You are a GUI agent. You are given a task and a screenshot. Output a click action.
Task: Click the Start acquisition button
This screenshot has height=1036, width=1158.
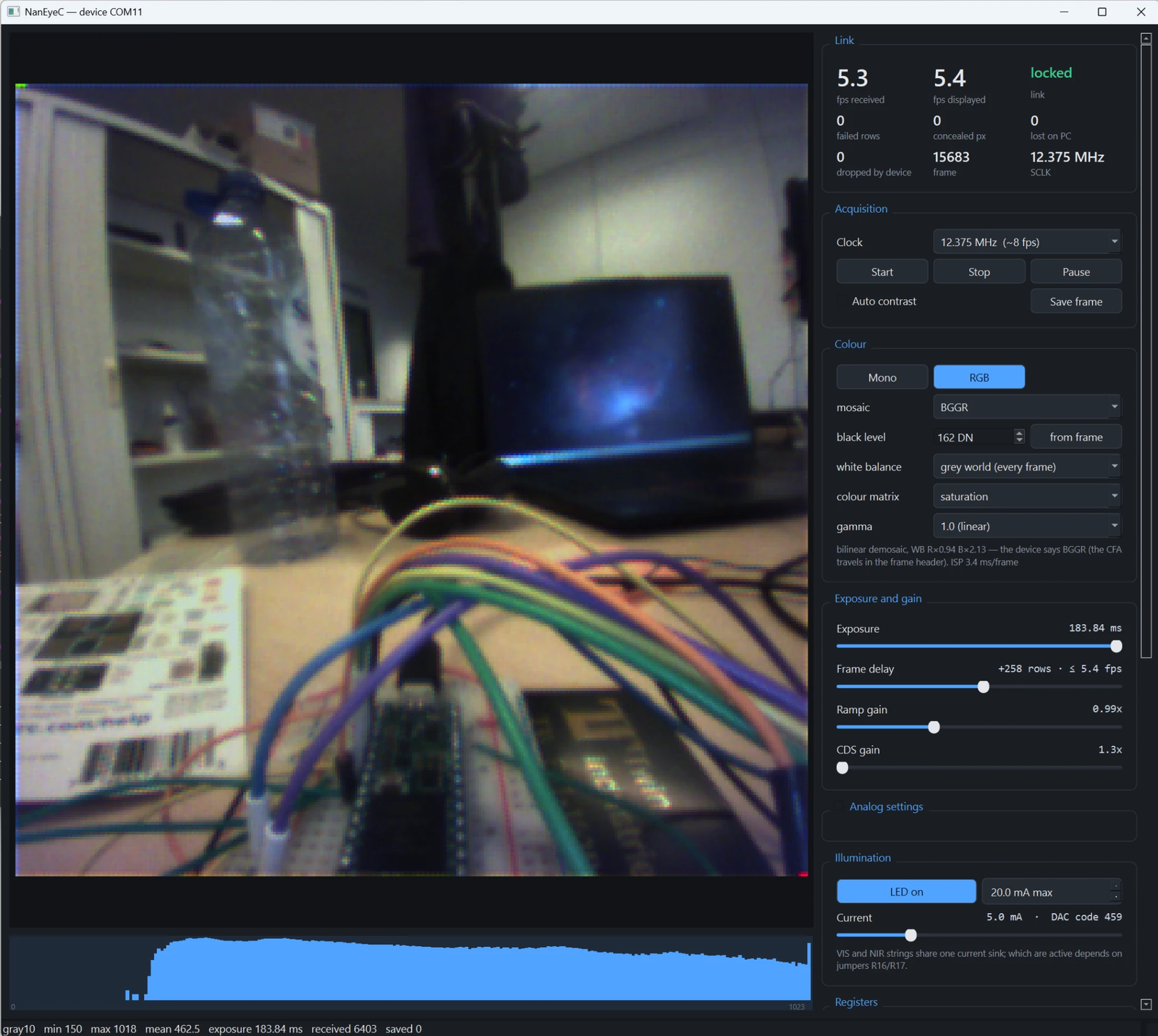(882, 271)
